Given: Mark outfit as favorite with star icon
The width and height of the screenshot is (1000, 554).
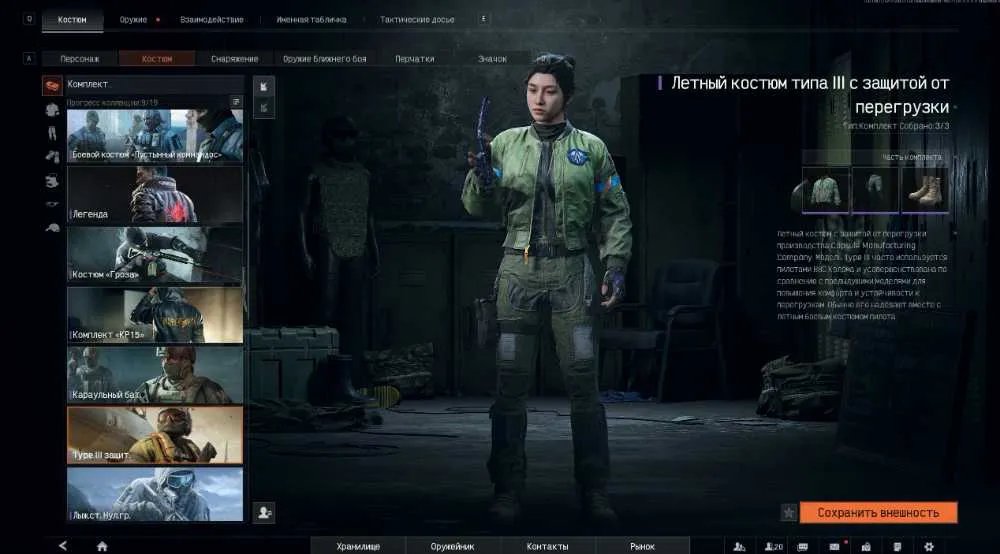Looking at the screenshot, I should coord(789,513).
